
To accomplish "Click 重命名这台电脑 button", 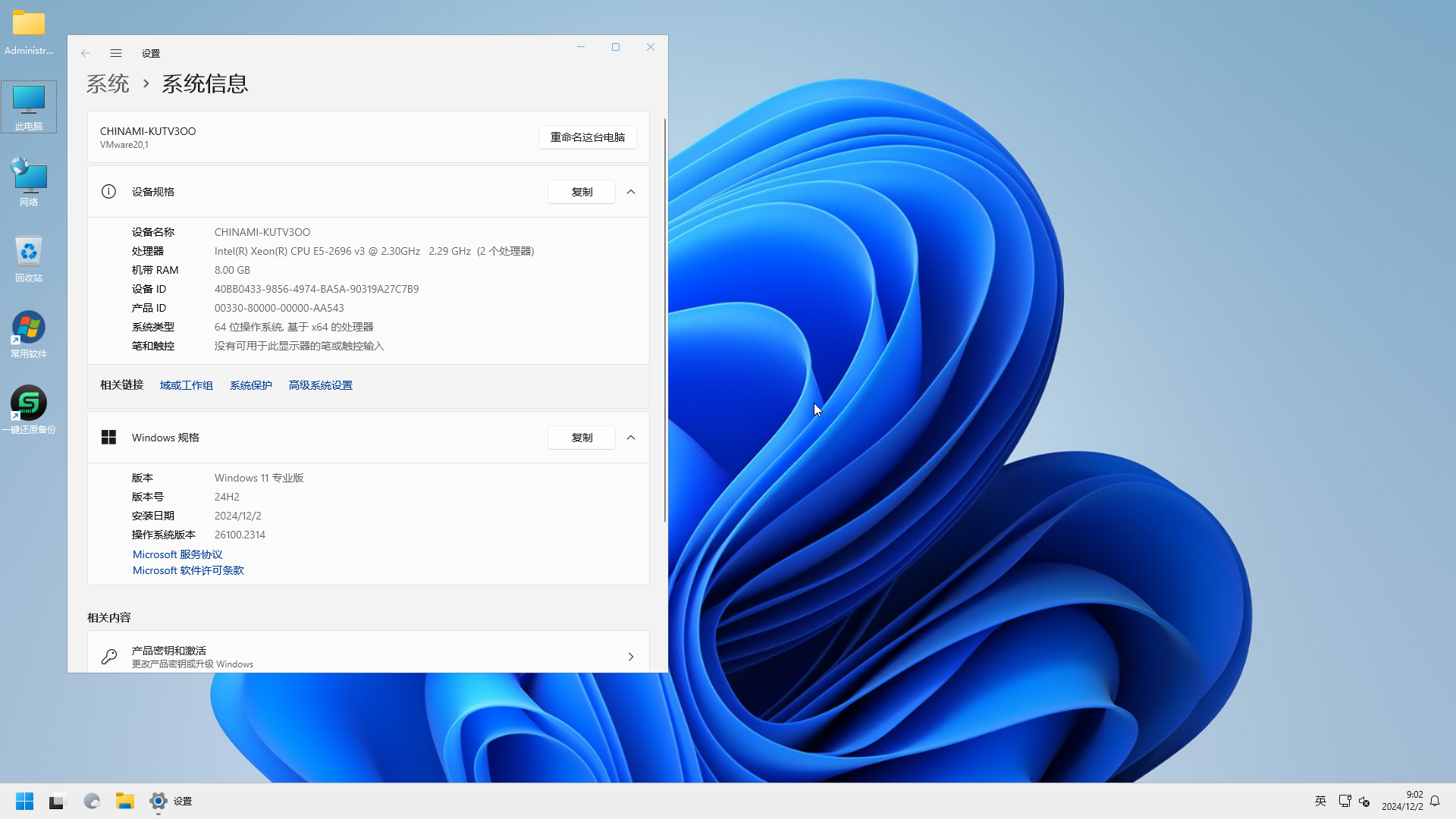I will pos(588,137).
